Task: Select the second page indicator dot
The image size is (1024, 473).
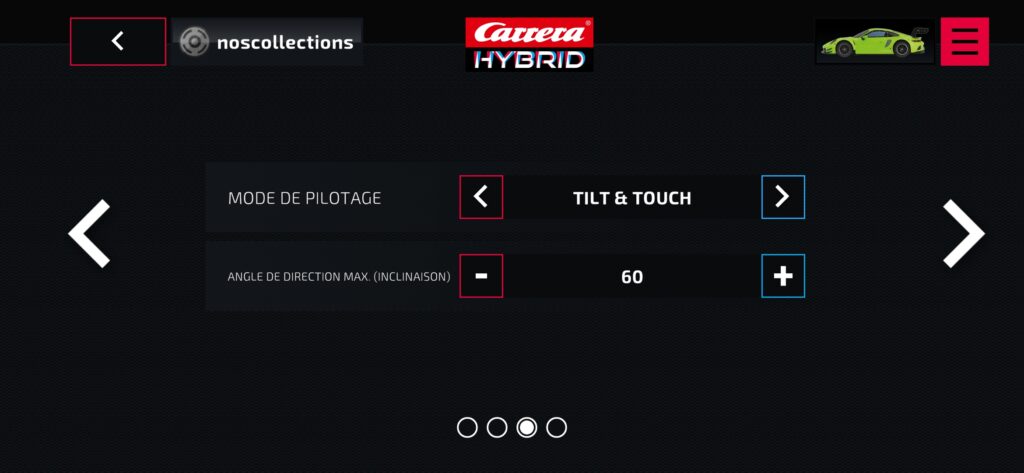Action: (497, 428)
